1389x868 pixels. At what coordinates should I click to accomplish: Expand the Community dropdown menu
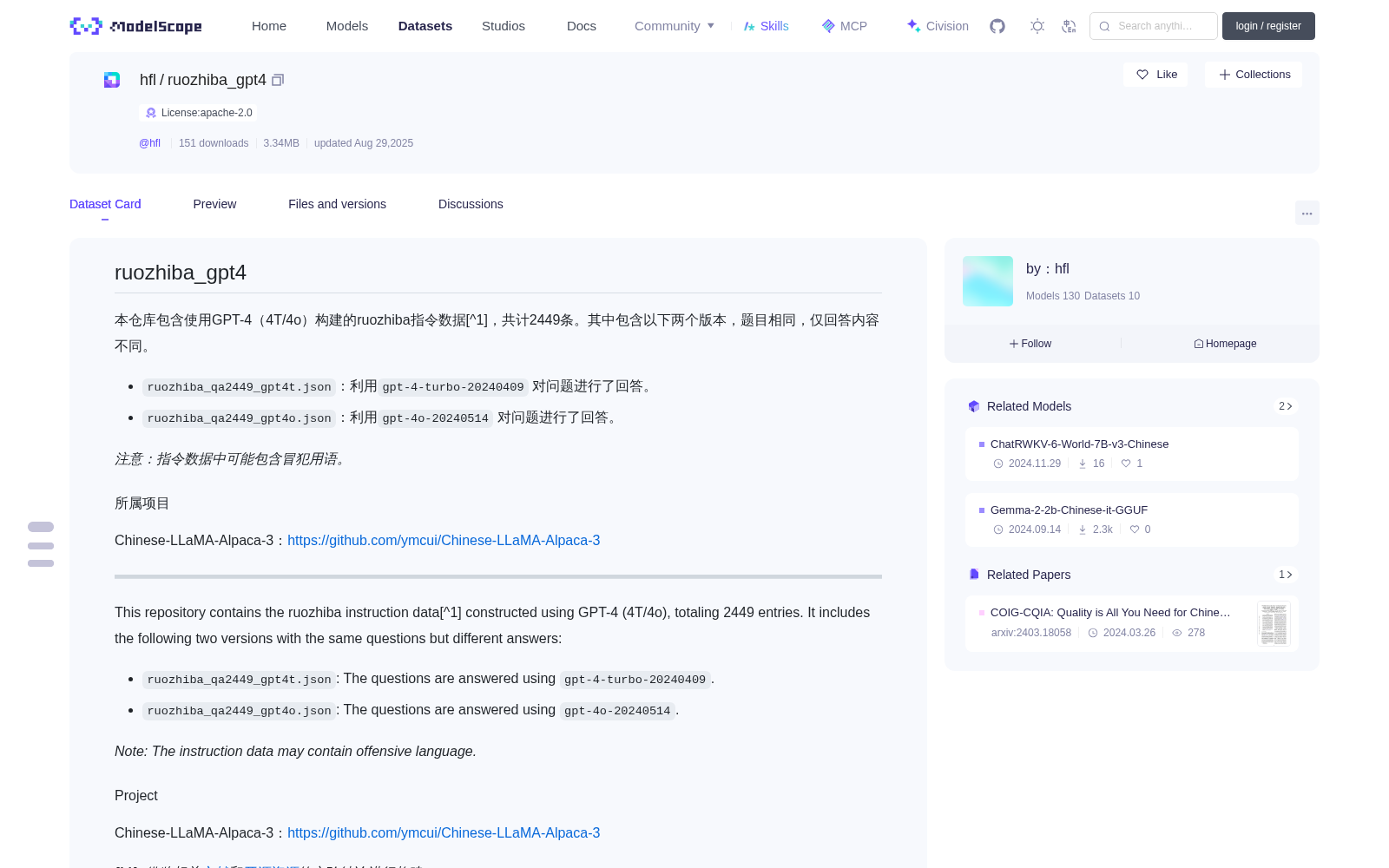coord(675,26)
